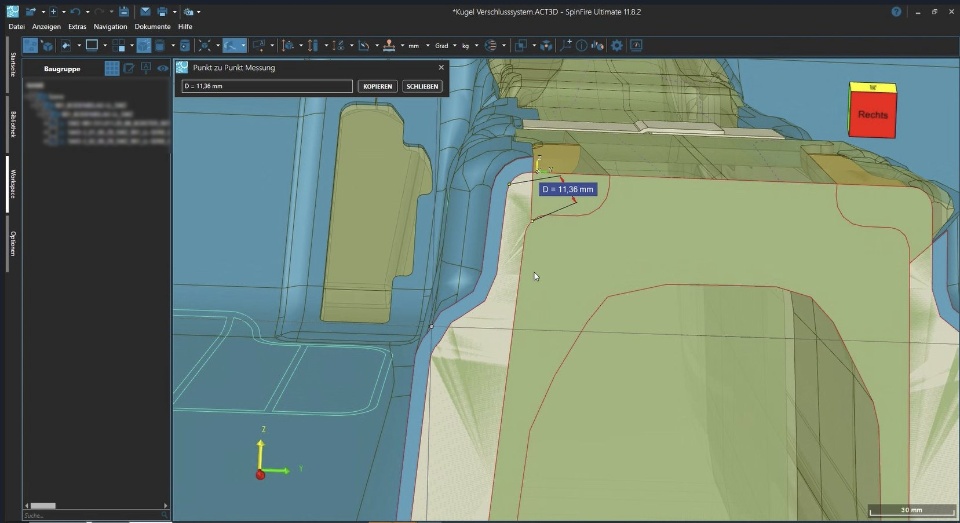Click the red Rechts view cube face
The height and width of the screenshot is (523, 960).
point(872,116)
